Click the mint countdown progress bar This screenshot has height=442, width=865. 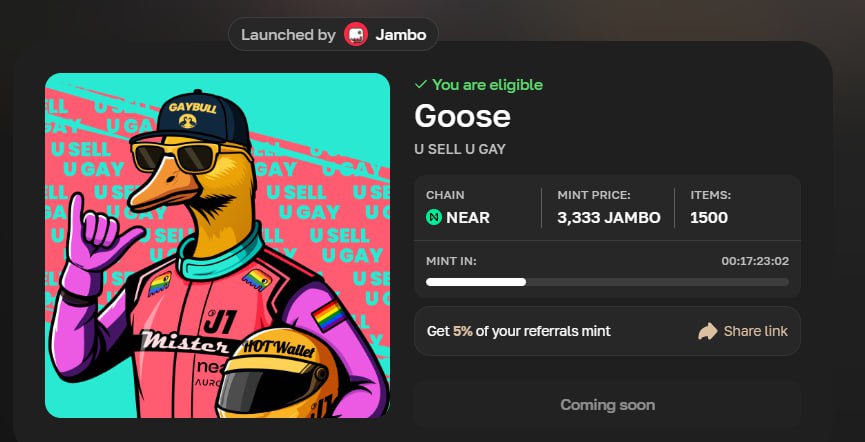point(607,282)
